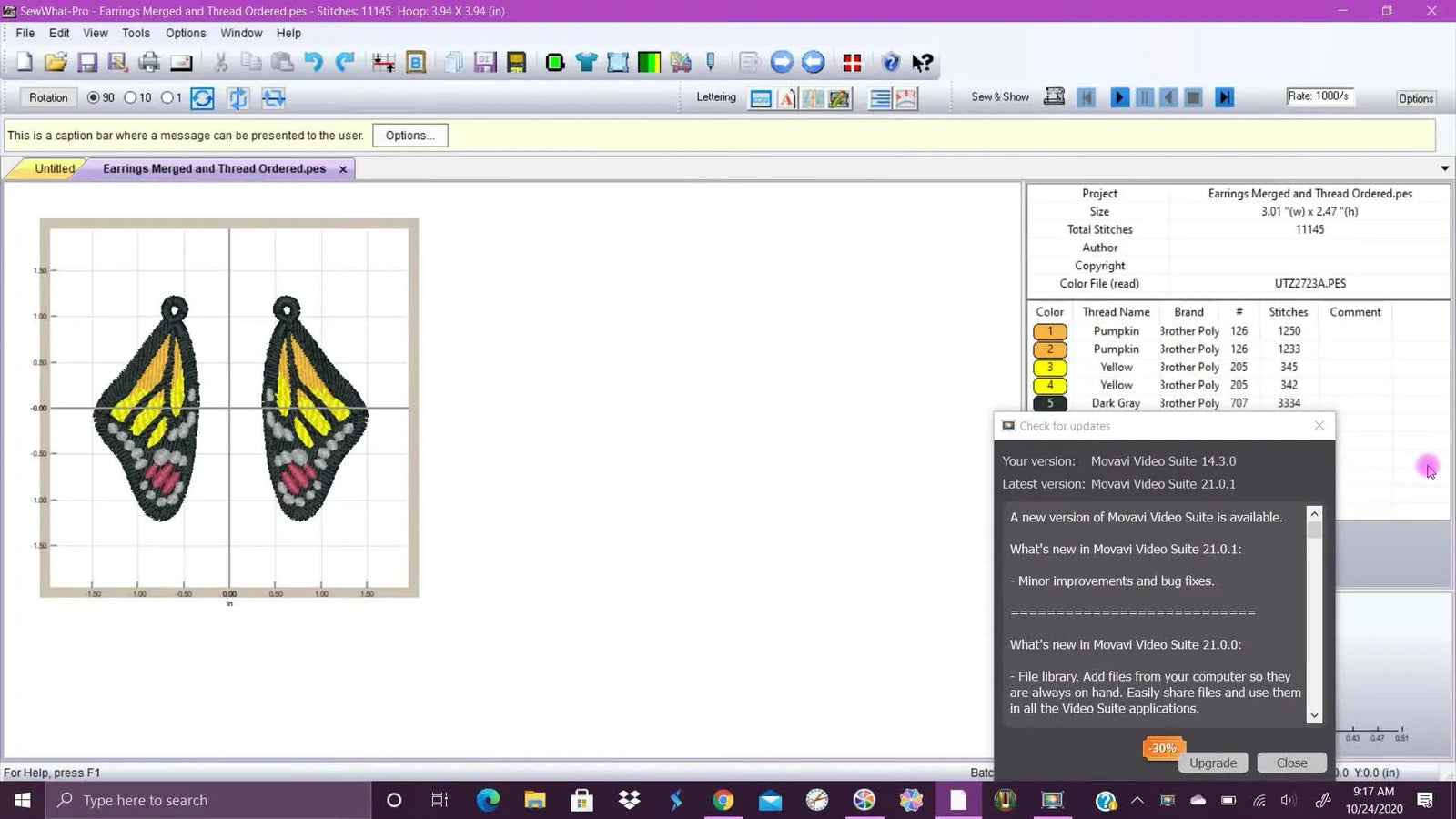Open Google Chrome from the taskbar

point(723,800)
